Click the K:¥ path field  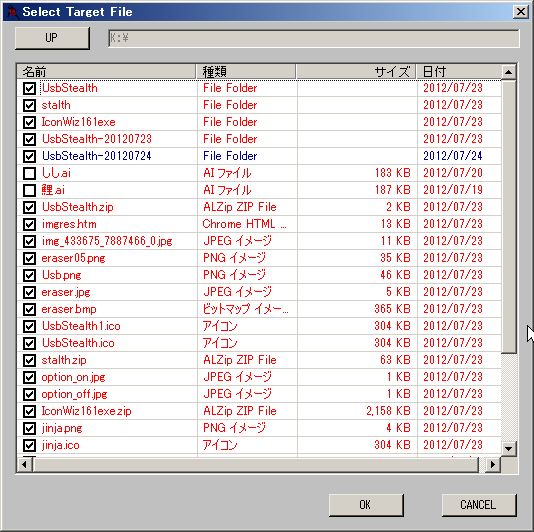point(314,38)
